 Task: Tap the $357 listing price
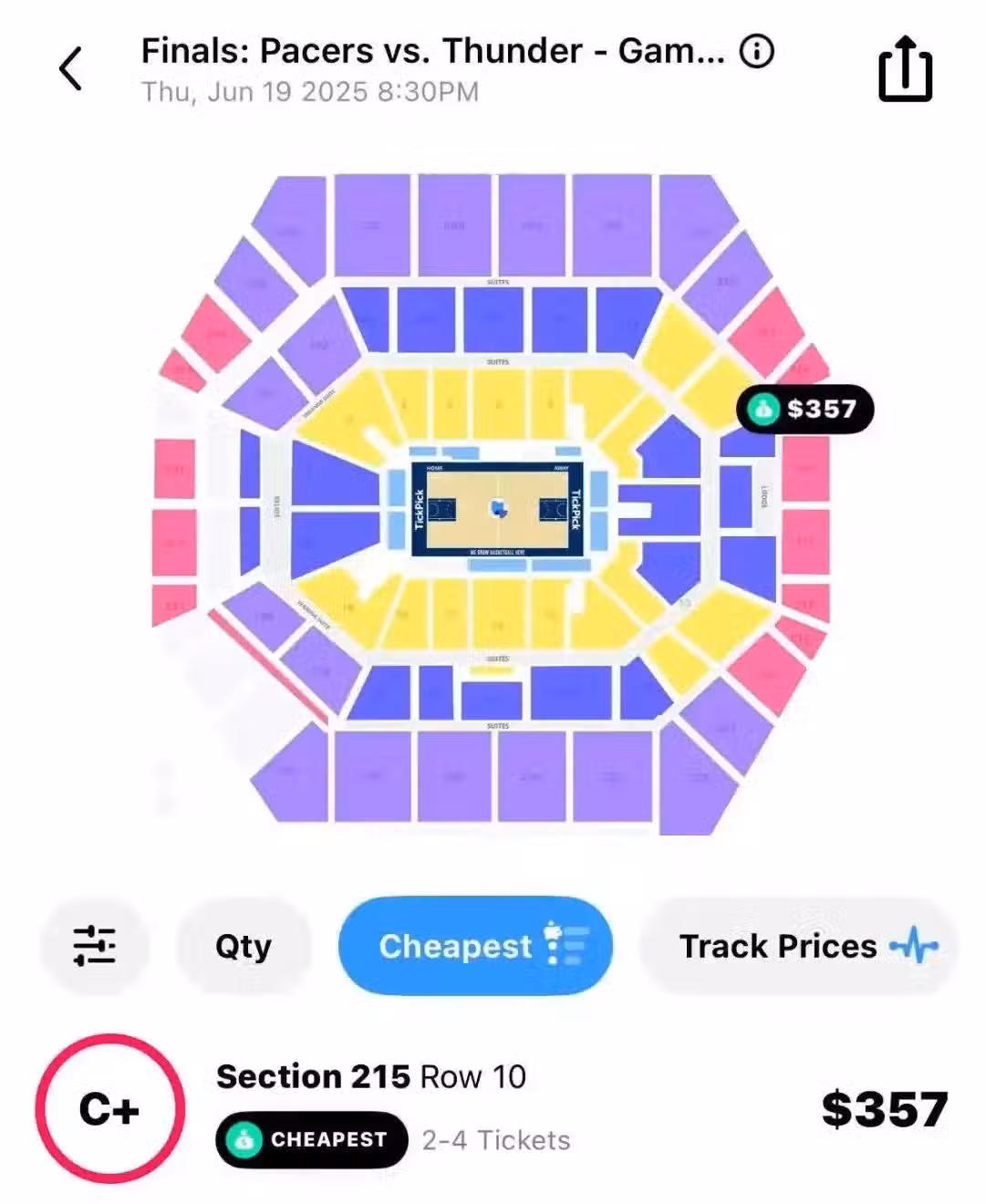click(x=884, y=1109)
